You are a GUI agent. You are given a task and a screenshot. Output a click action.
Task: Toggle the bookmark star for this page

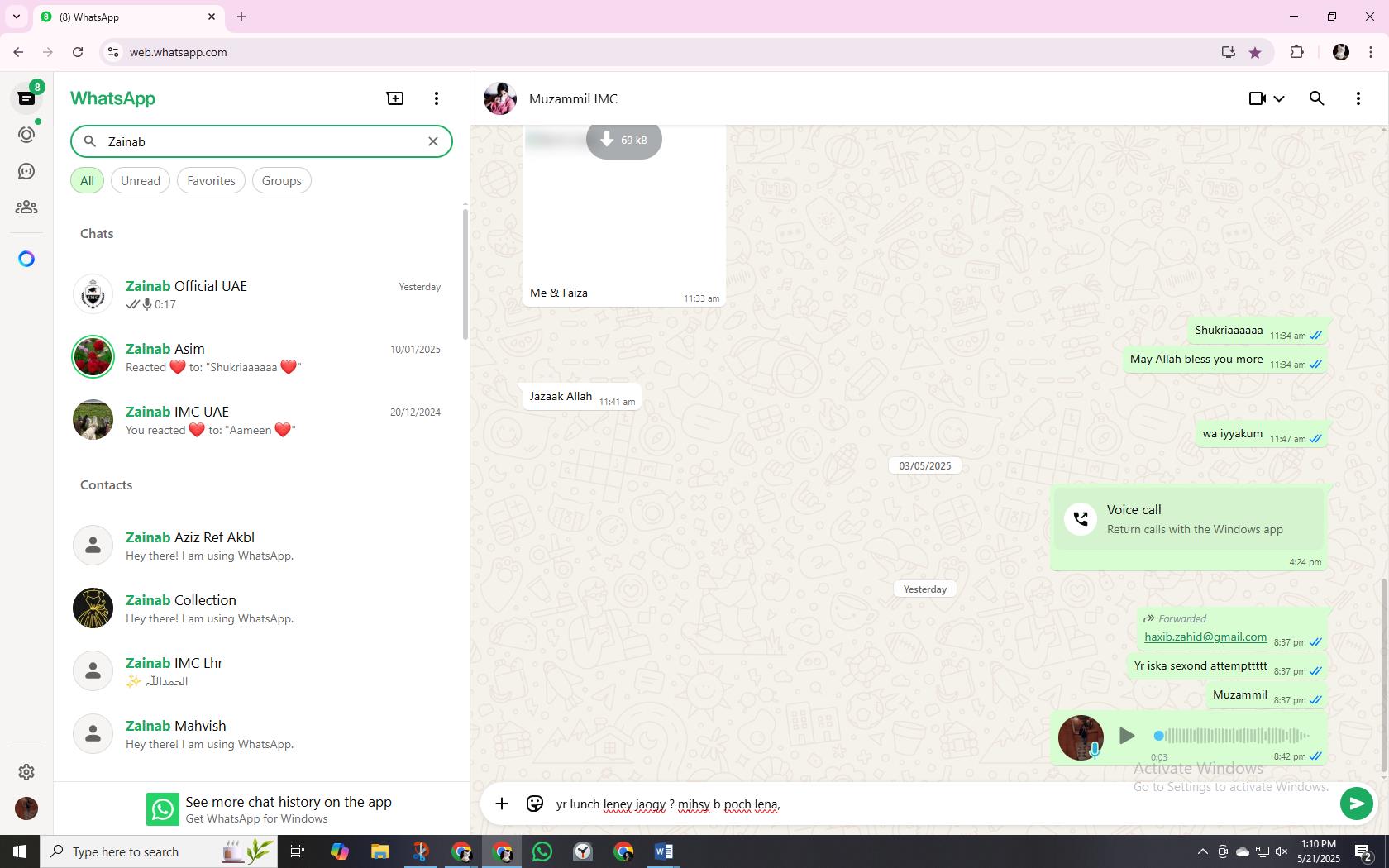click(x=1255, y=52)
